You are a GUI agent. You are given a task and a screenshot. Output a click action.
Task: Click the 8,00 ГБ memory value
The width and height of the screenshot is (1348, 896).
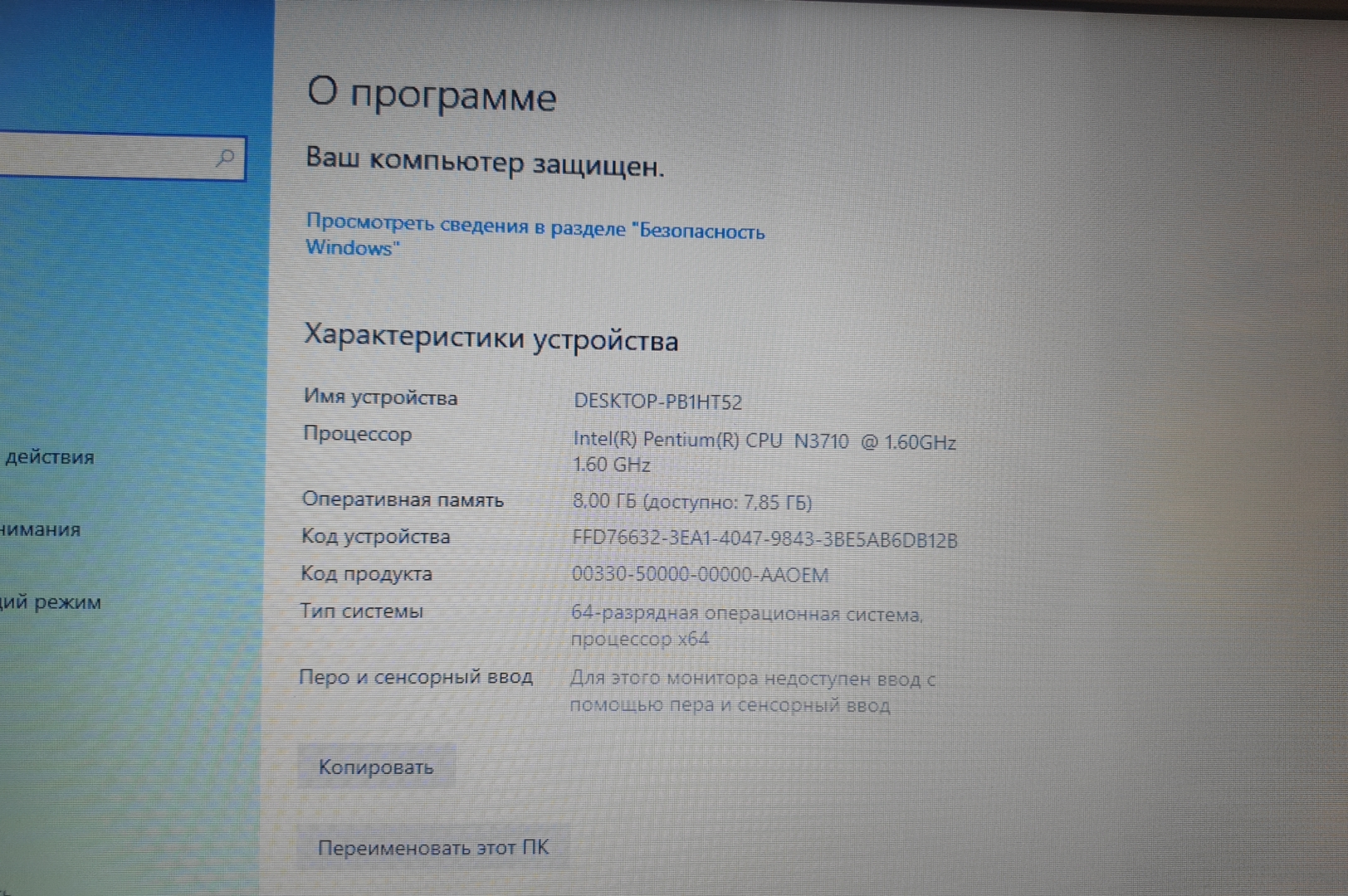(x=691, y=502)
